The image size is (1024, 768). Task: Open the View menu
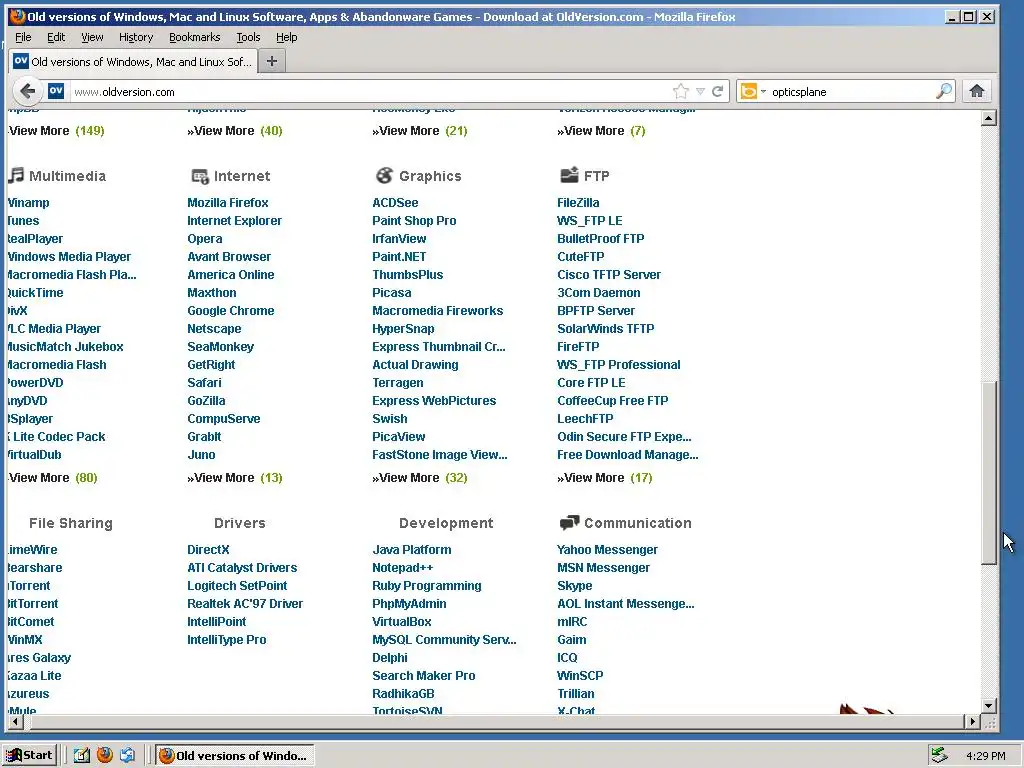pos(92,37)
